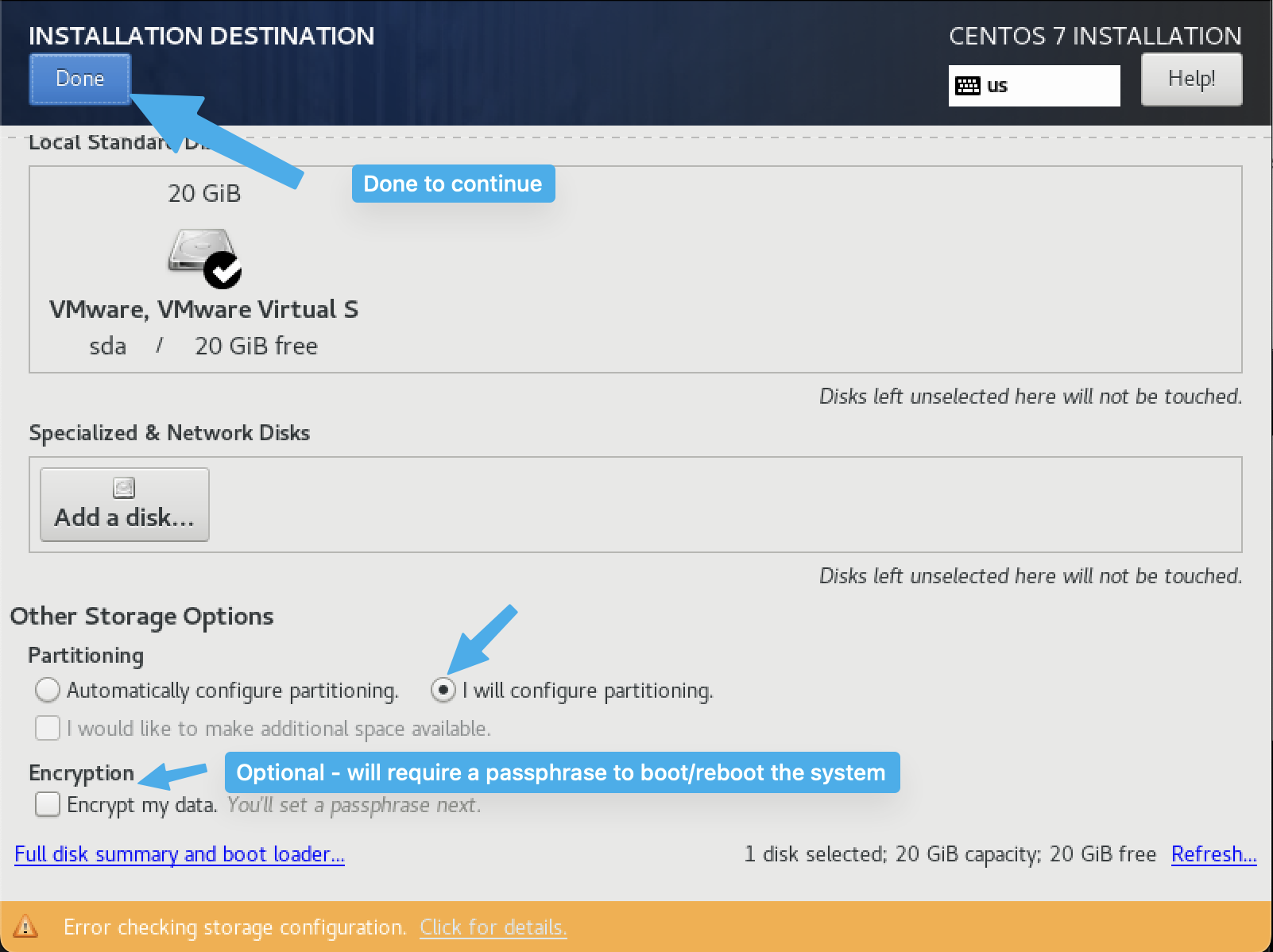The width and height of the screenshot is (1273, 952).
Task: Click the Help! button
Action: click(x=1190, y=79)
